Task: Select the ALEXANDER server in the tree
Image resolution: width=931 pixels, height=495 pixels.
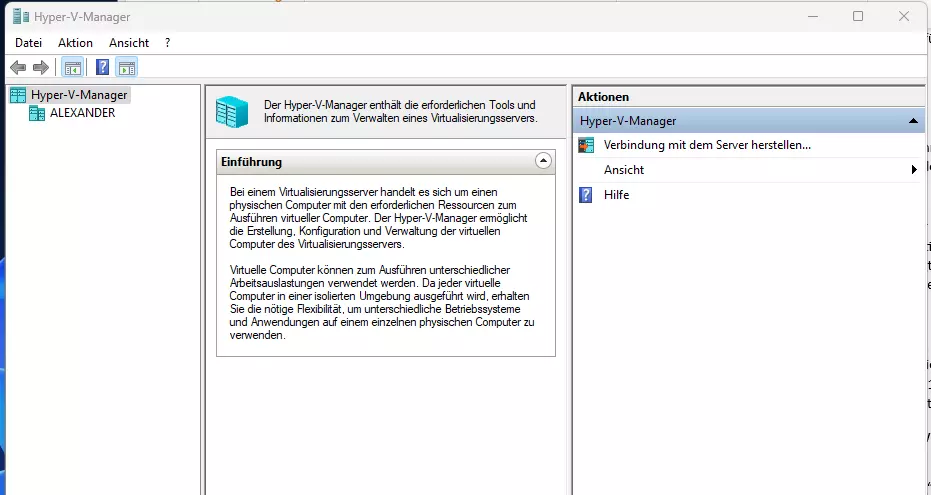Action: coord(82,113)
